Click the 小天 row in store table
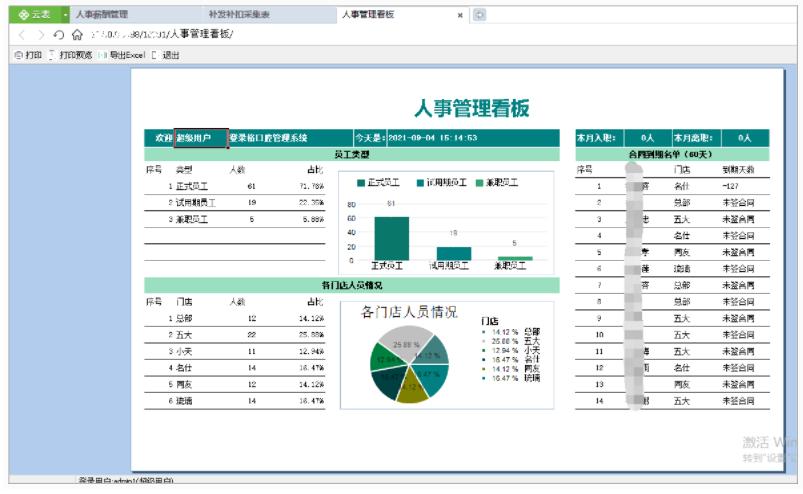 (235, 351)
